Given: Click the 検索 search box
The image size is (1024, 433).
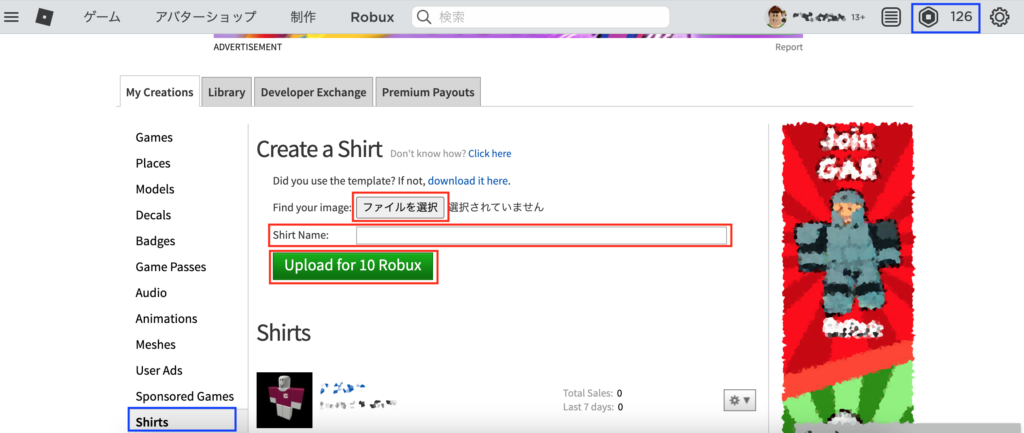Looking at the screenshot, I should point(540,17).
